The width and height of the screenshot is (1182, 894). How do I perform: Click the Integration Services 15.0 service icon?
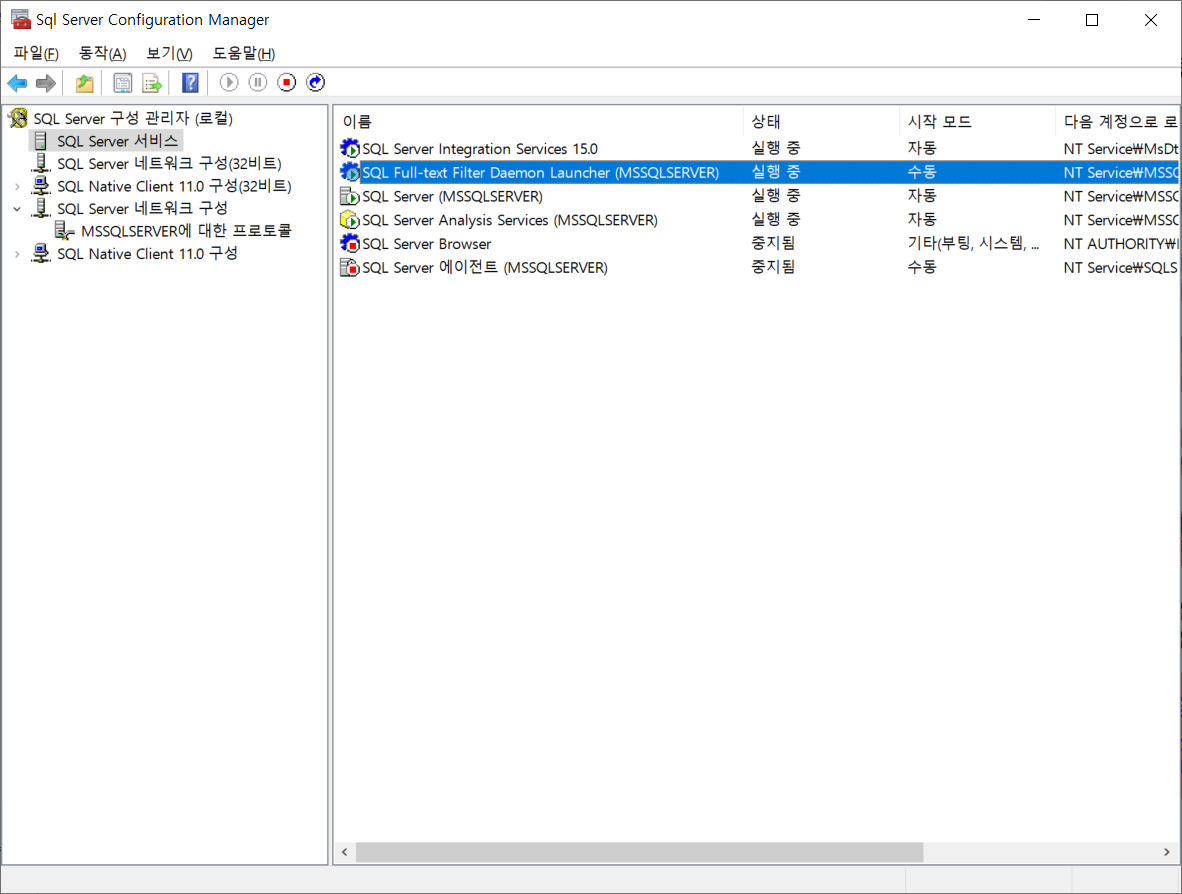[x=350, y=148]
